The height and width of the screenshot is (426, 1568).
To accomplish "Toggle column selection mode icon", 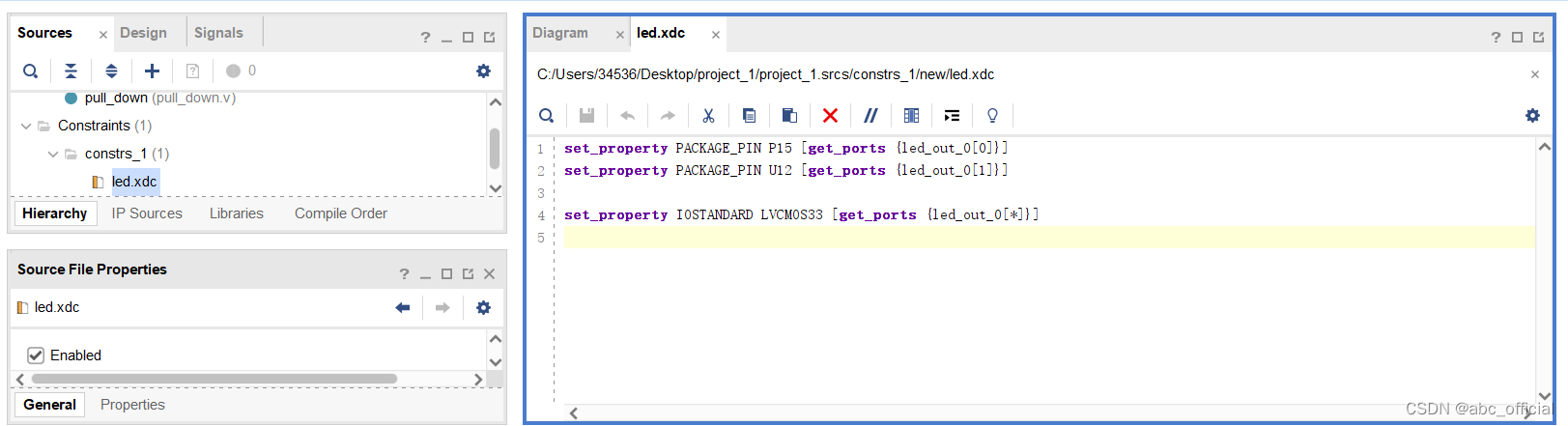I will [x=911, y=115].
